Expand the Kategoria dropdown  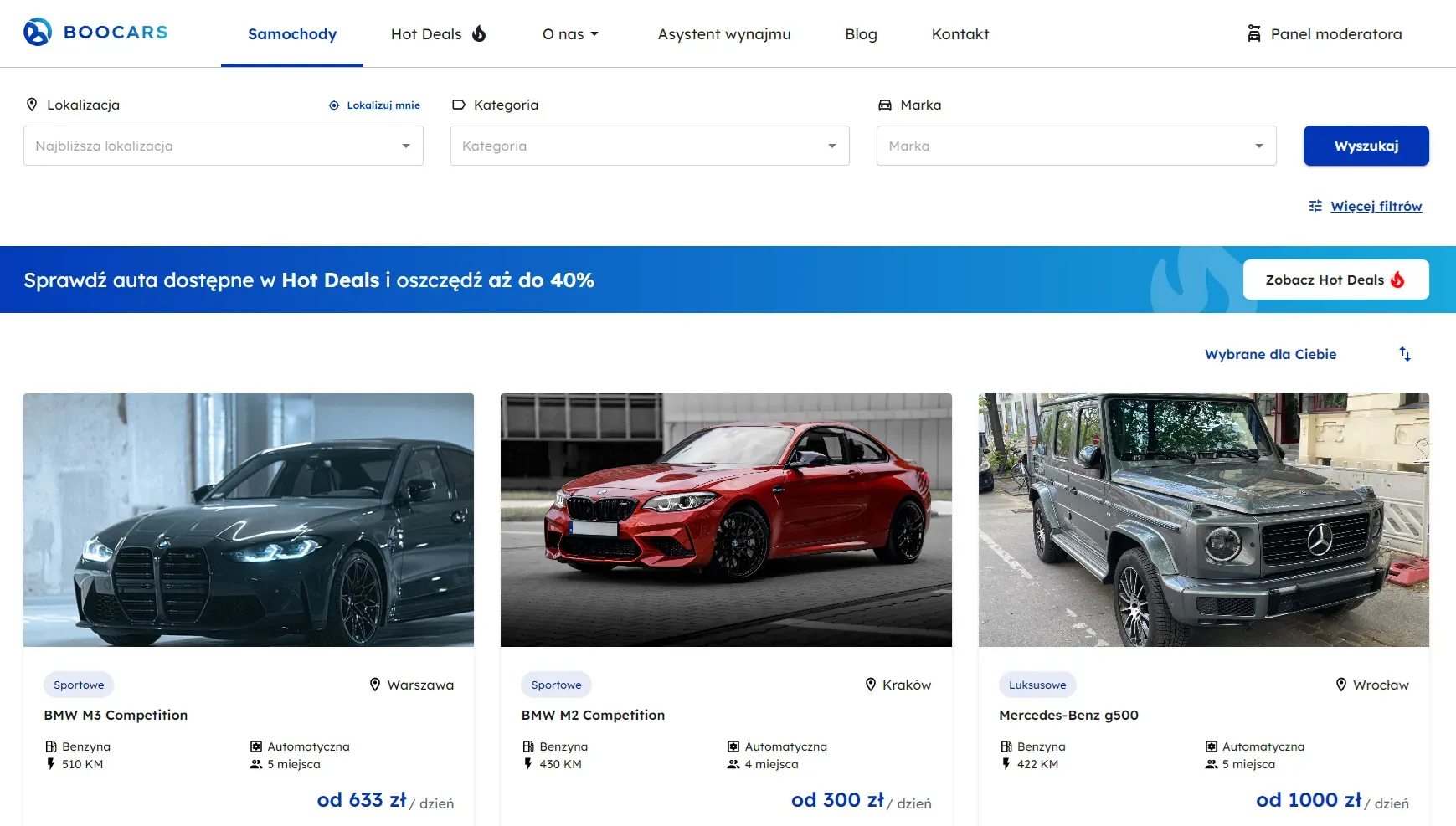[650, 146]
